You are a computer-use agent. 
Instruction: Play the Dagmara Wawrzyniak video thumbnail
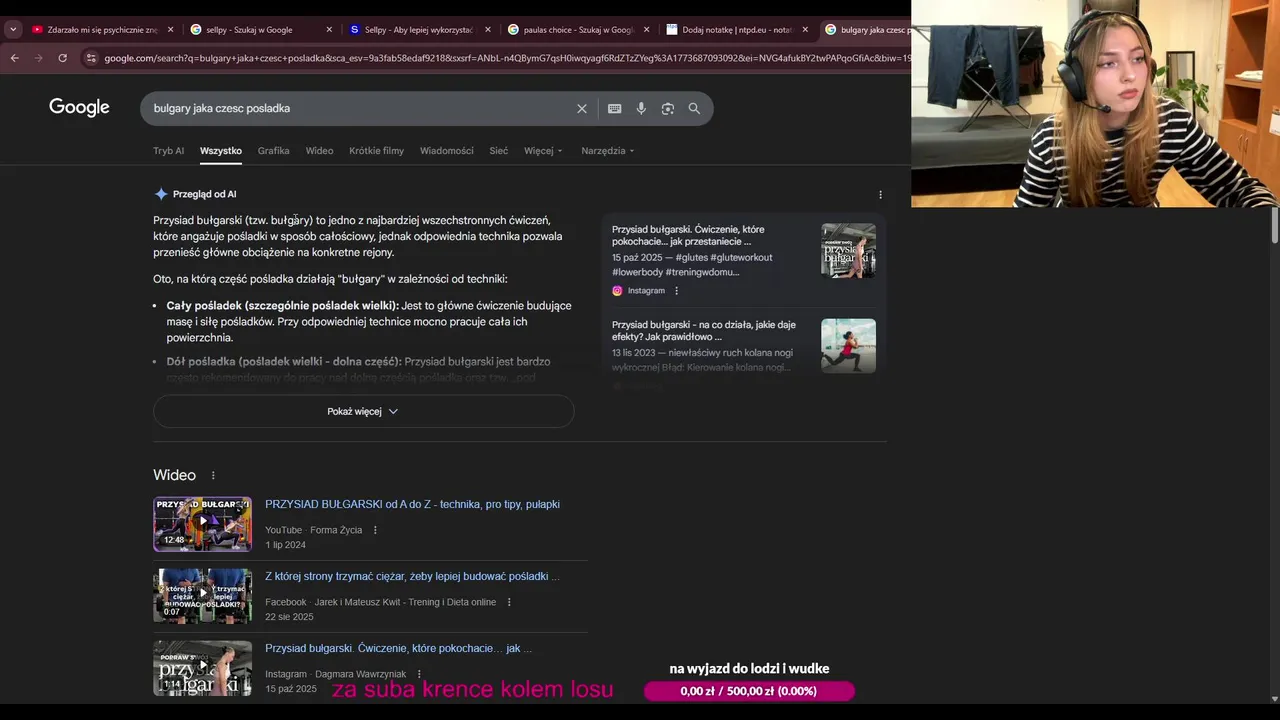click(202, 668)
